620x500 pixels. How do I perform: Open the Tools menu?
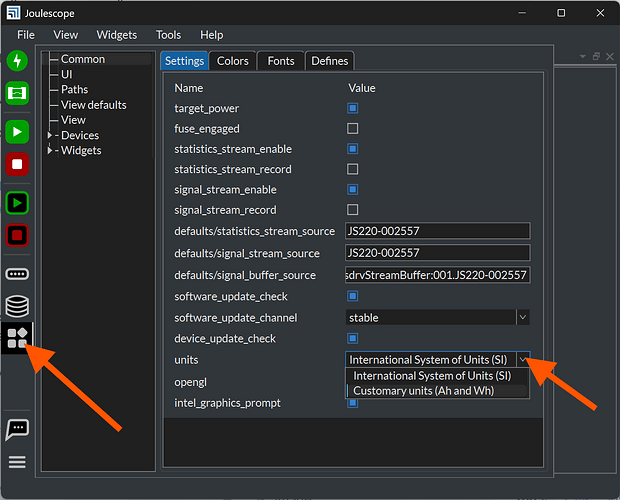(x=168, y=35)
